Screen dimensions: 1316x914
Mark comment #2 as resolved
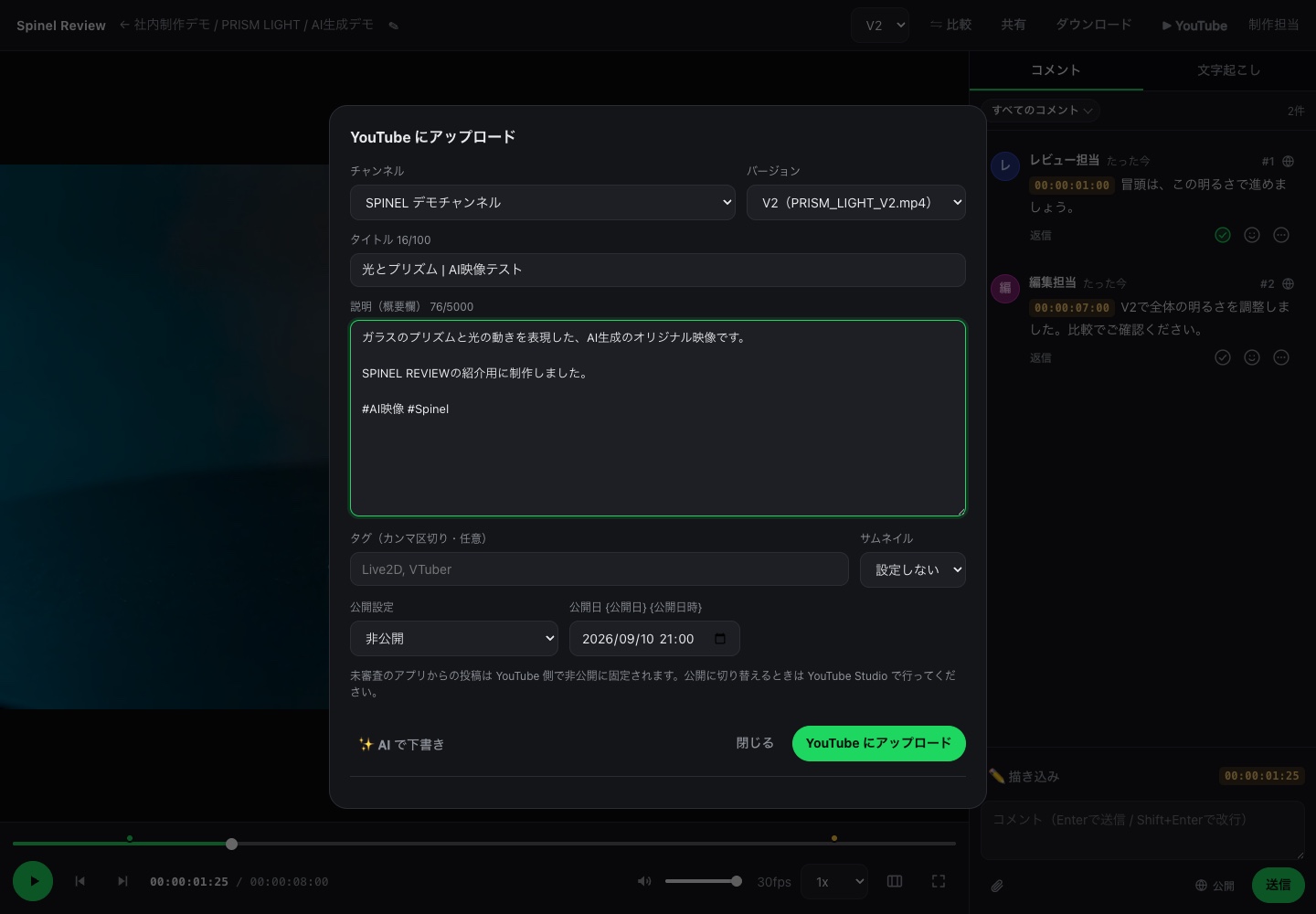[x=1223, y=357]
